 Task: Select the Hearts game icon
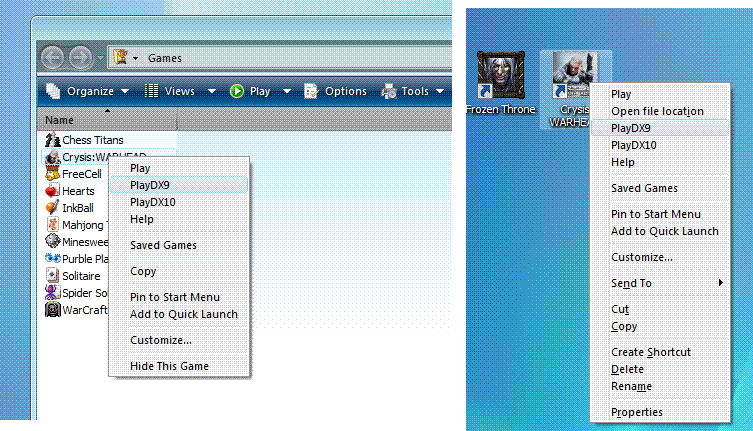tap(52, 191)
